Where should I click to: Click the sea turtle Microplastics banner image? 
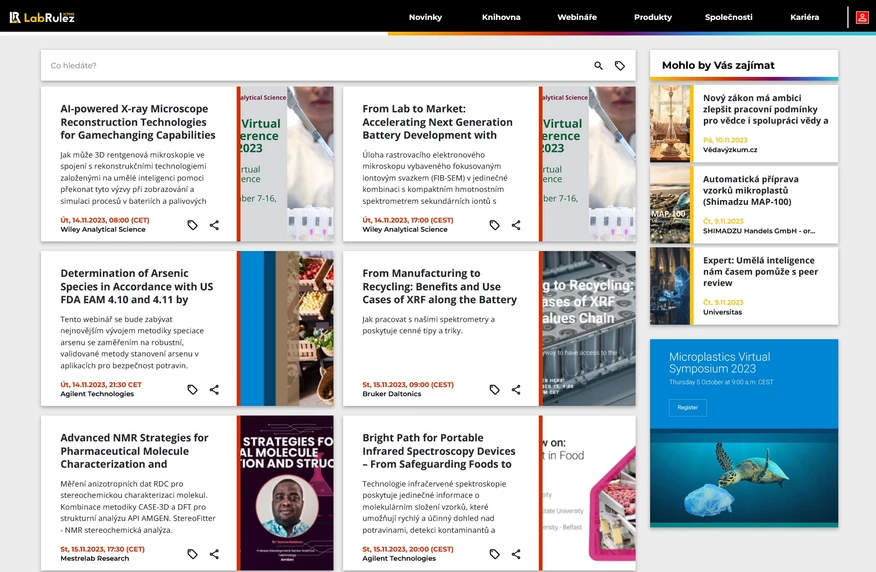coord(744,476)
